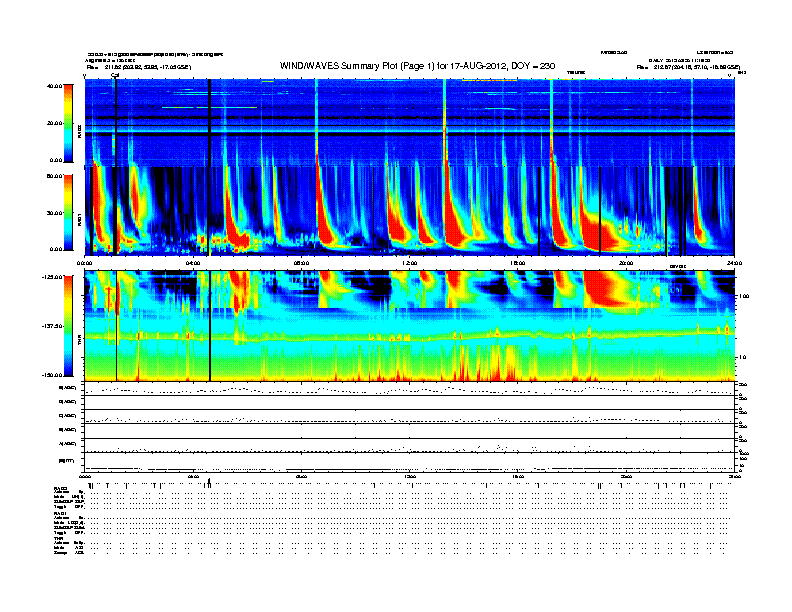The height and width of the screenshot is (612, 792).
Task: Click the TNR color scale bar
Action: (x=68, y=326)
